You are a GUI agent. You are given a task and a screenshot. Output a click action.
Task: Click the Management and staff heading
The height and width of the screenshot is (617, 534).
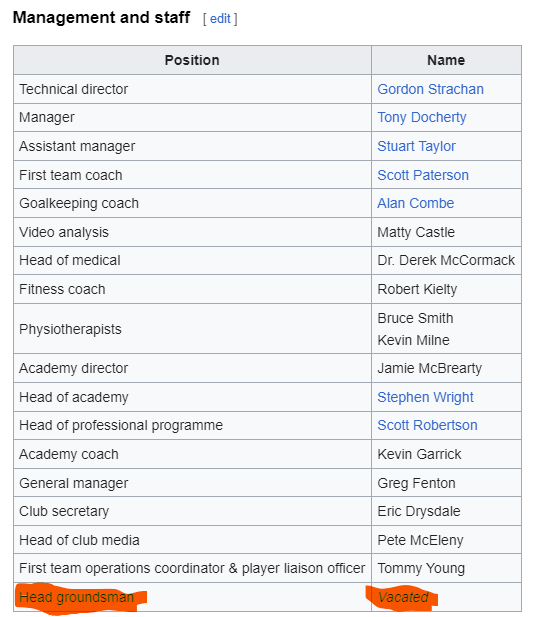click(x=102, y=18)
